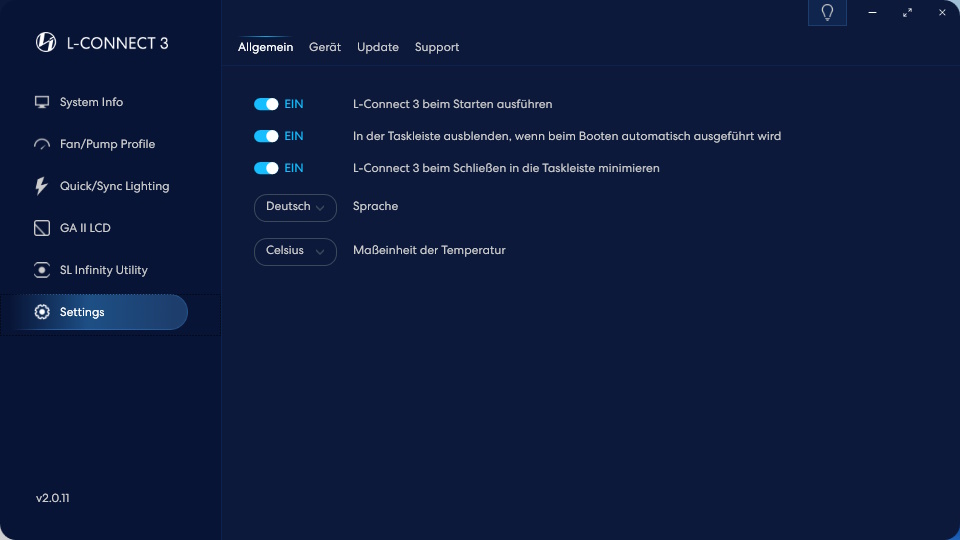Click the L-CONNECT 3 logo icon

pos(46,42)
